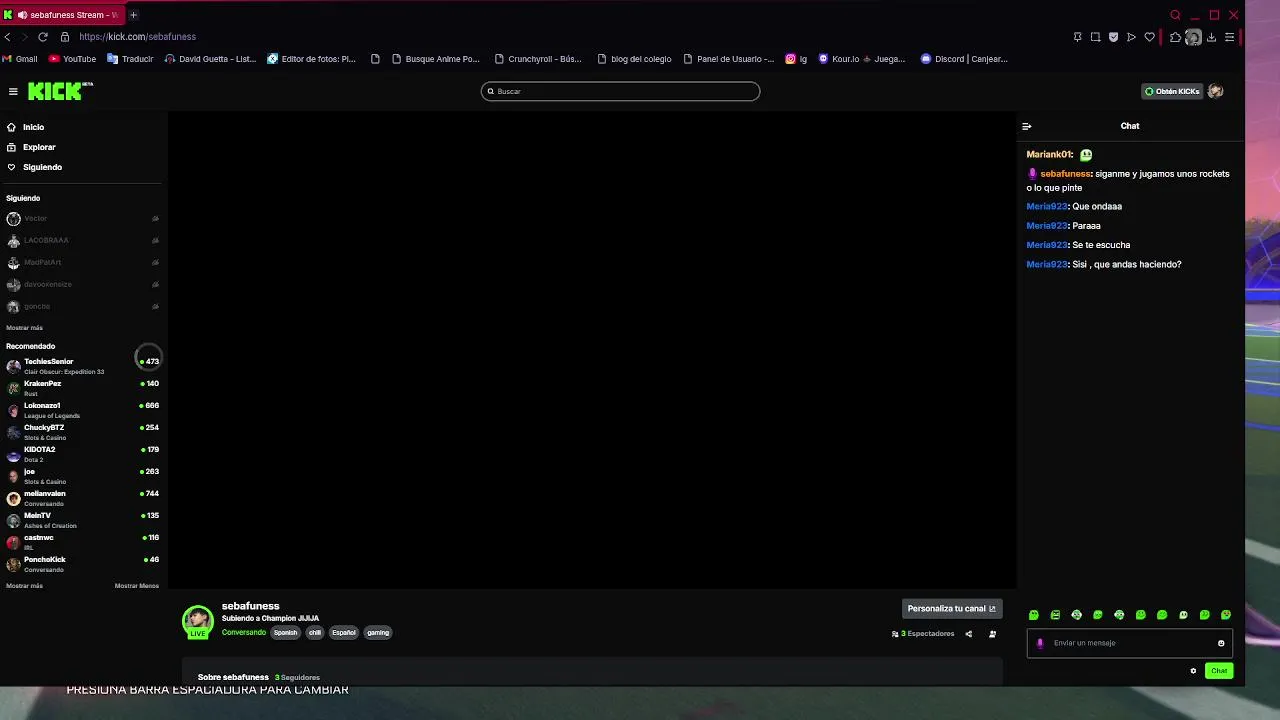The height and width of the screenshot is (720, 1280).
Task: Insert the first green emote in chat bar
Action: coord(1034,615)
